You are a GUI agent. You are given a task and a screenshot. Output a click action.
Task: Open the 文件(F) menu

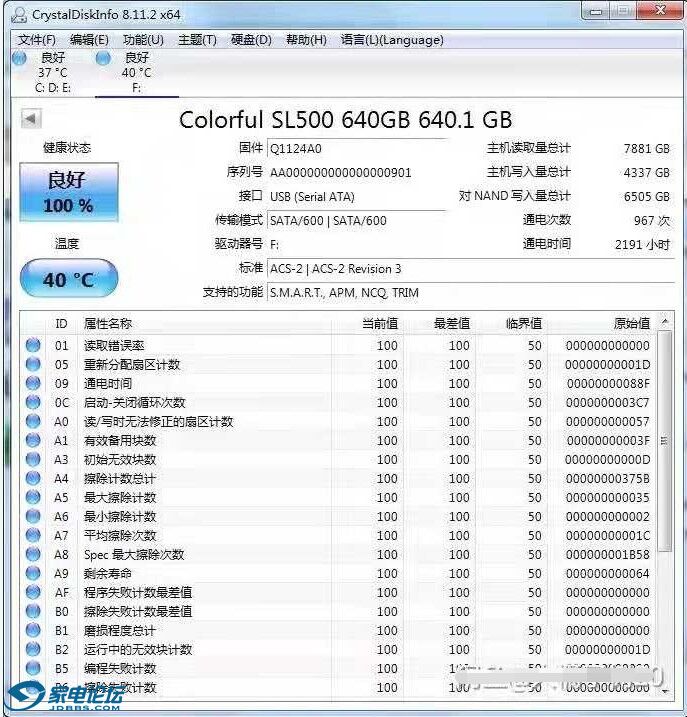(37, 40)
